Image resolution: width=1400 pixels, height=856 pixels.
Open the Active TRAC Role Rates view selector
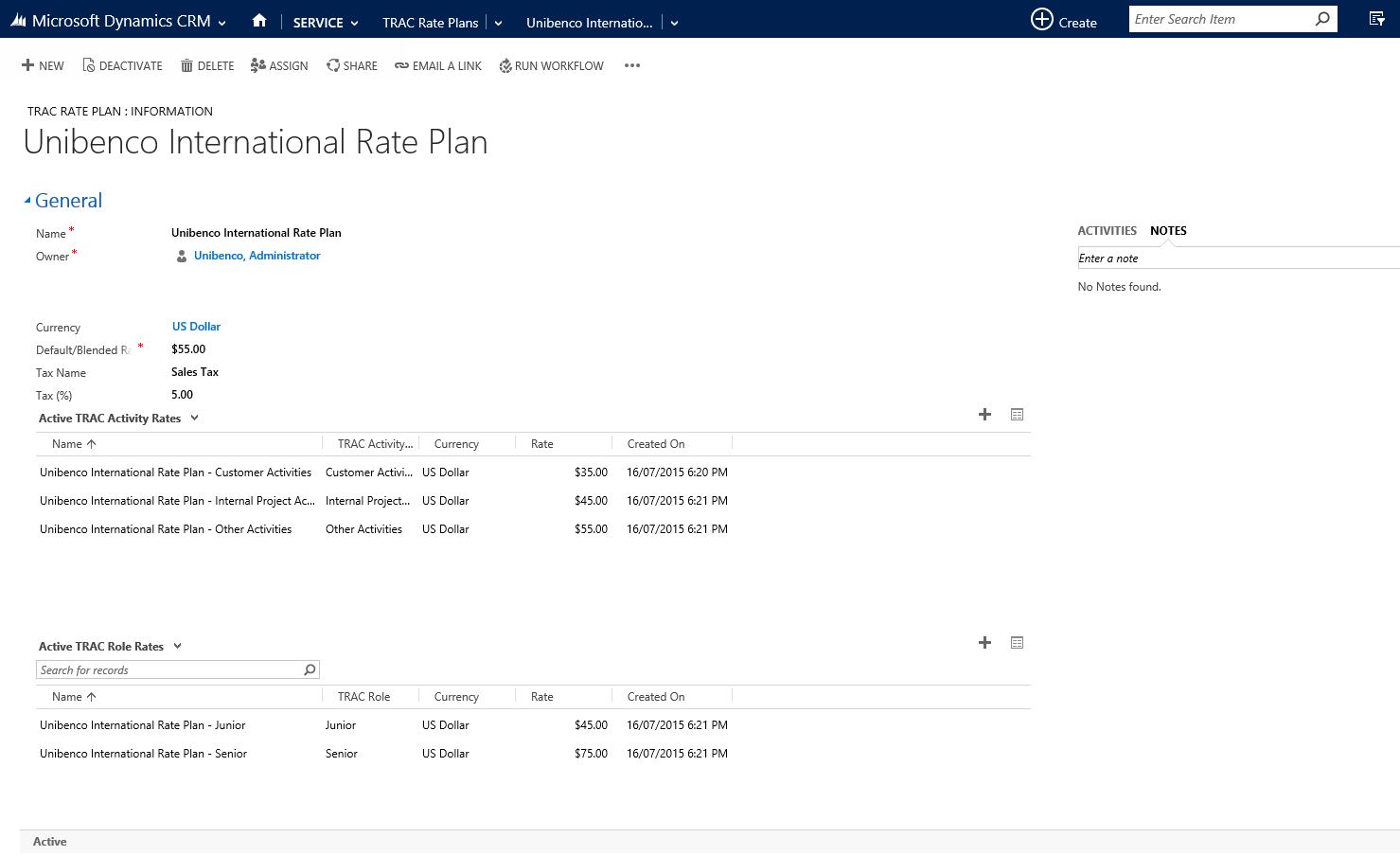(x=110, y=646)
